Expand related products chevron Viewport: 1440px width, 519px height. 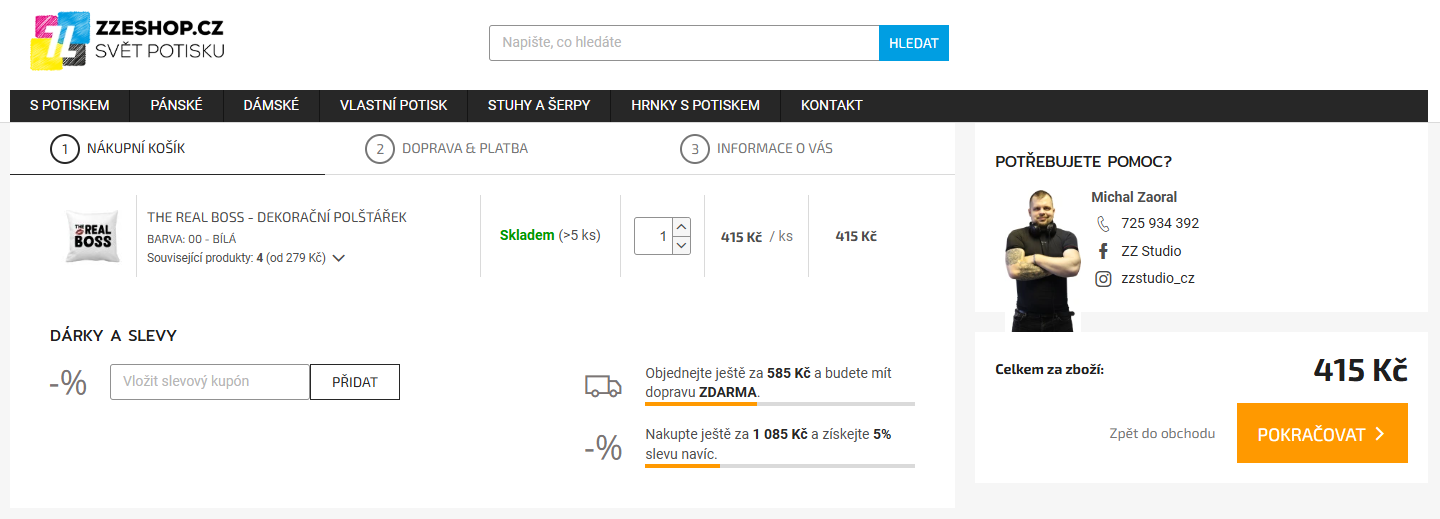click(339, 258)
